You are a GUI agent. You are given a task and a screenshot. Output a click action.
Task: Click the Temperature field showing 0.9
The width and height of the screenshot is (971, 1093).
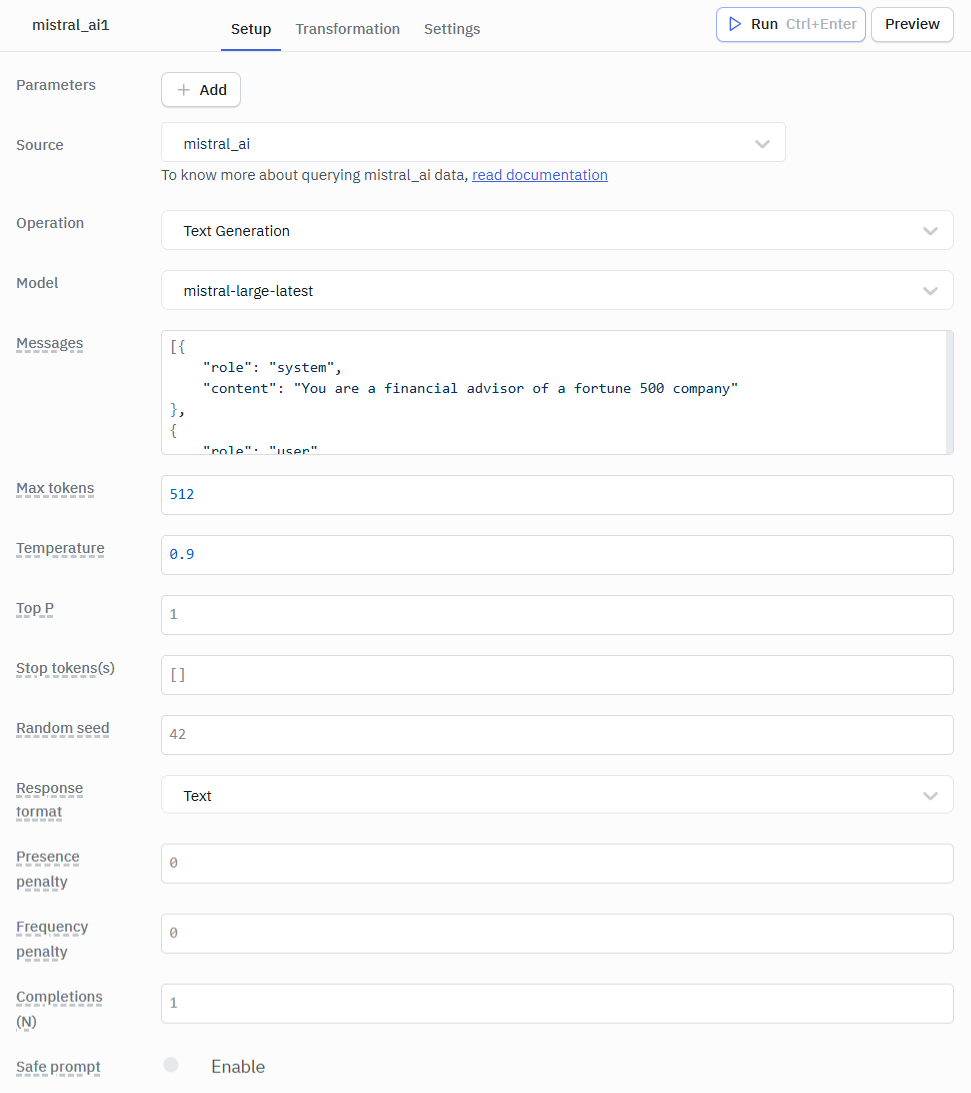(557, 555)
